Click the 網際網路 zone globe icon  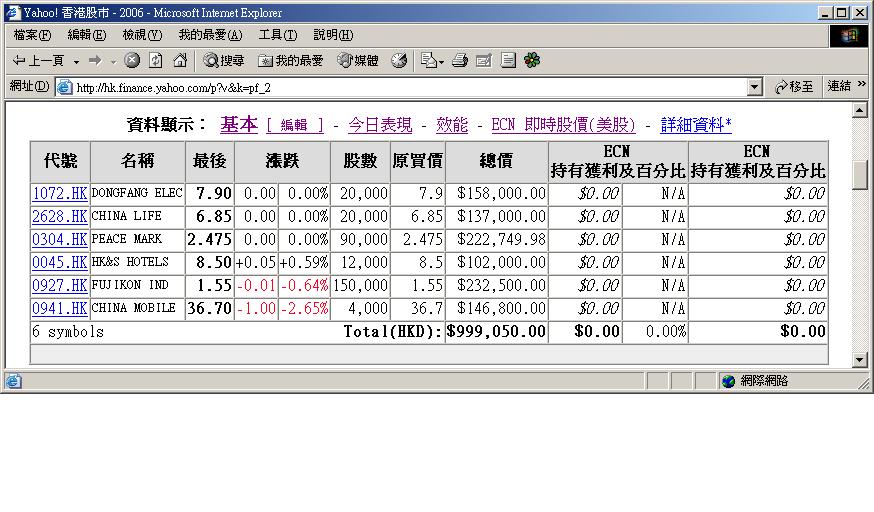pos(728,381)
